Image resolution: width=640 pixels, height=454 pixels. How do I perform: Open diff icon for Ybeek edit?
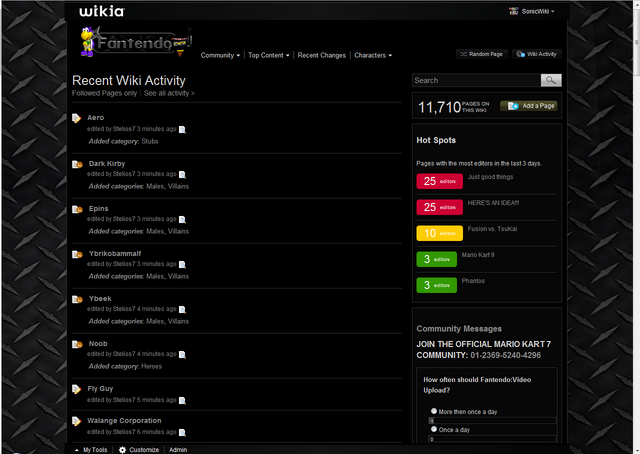coord(182,309)
